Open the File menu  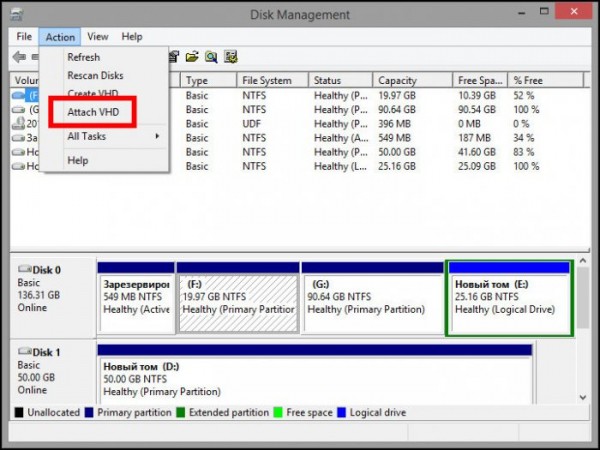point(24,37)
